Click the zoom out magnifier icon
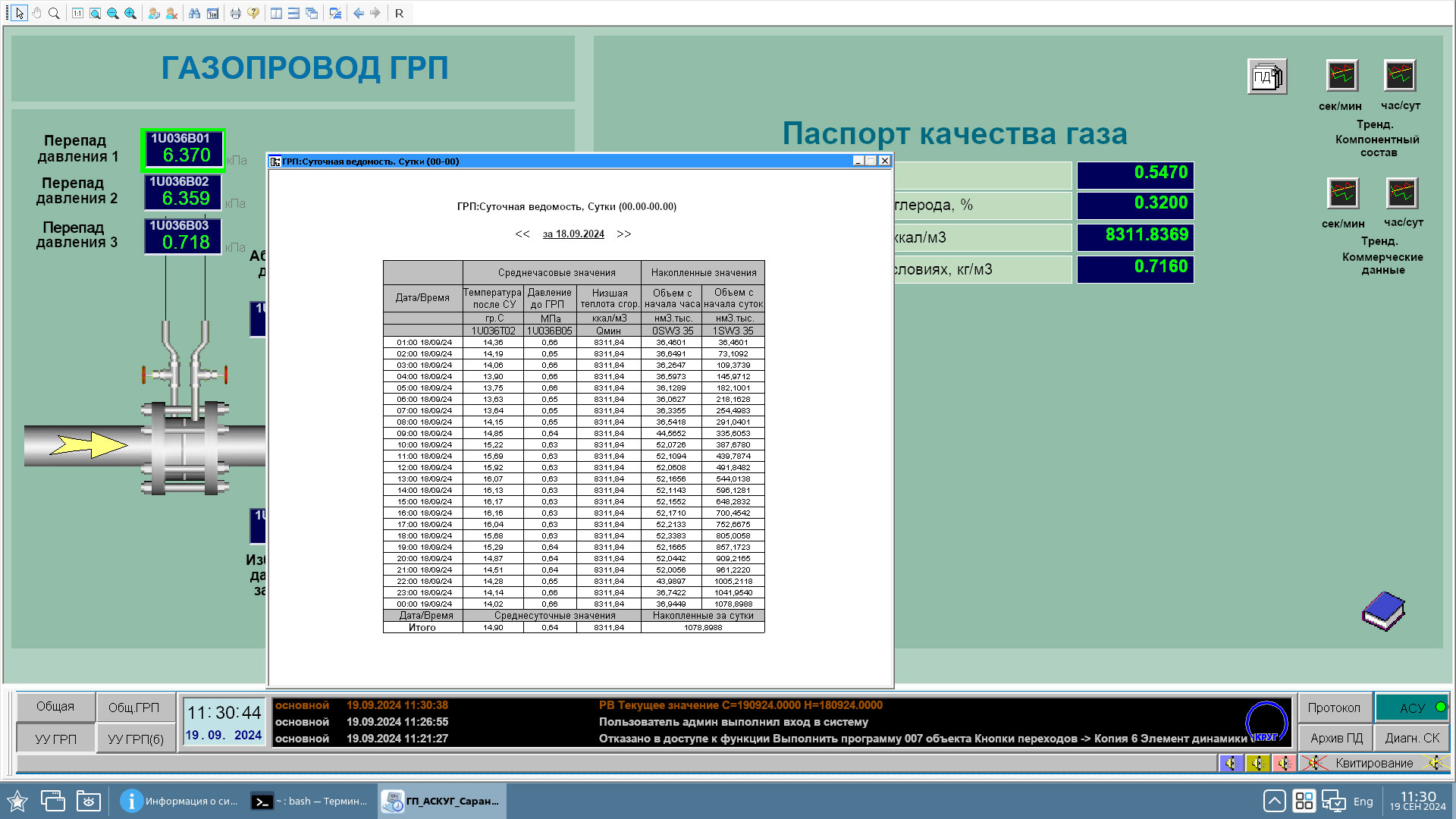This screenshot has width=1456, height=819. pyautogui.click(x=112, y=13)
